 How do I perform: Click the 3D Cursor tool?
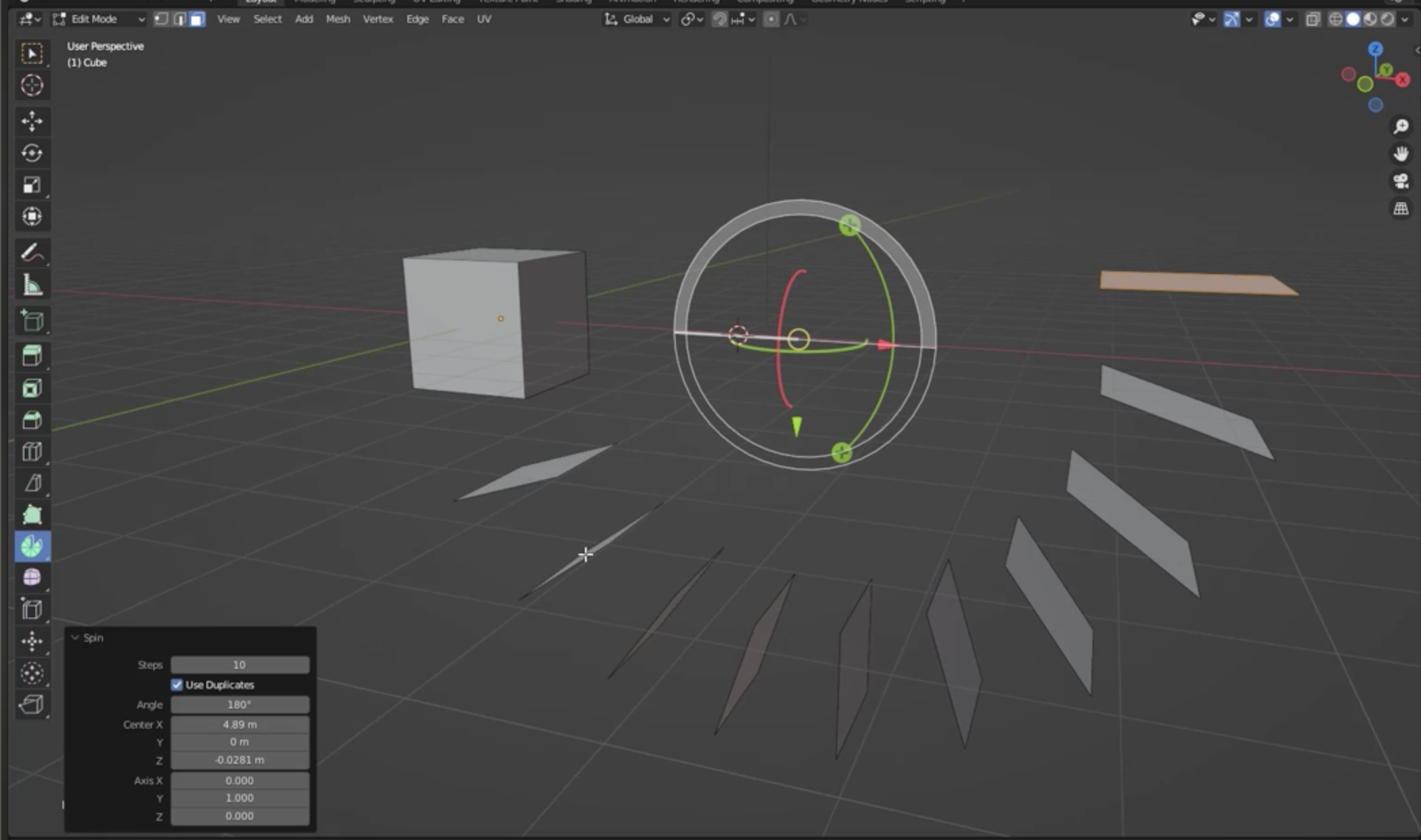pos(32,85)
